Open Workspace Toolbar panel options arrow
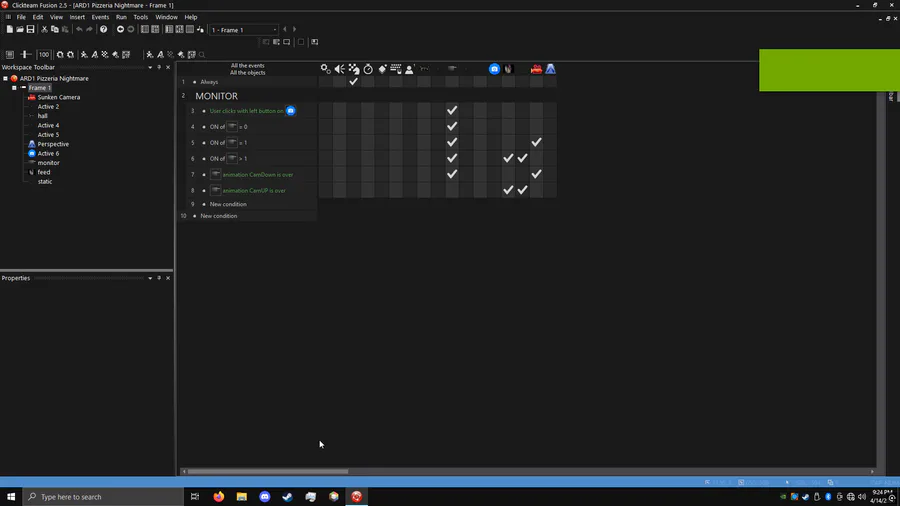900x506 pixels. [150, 67]
